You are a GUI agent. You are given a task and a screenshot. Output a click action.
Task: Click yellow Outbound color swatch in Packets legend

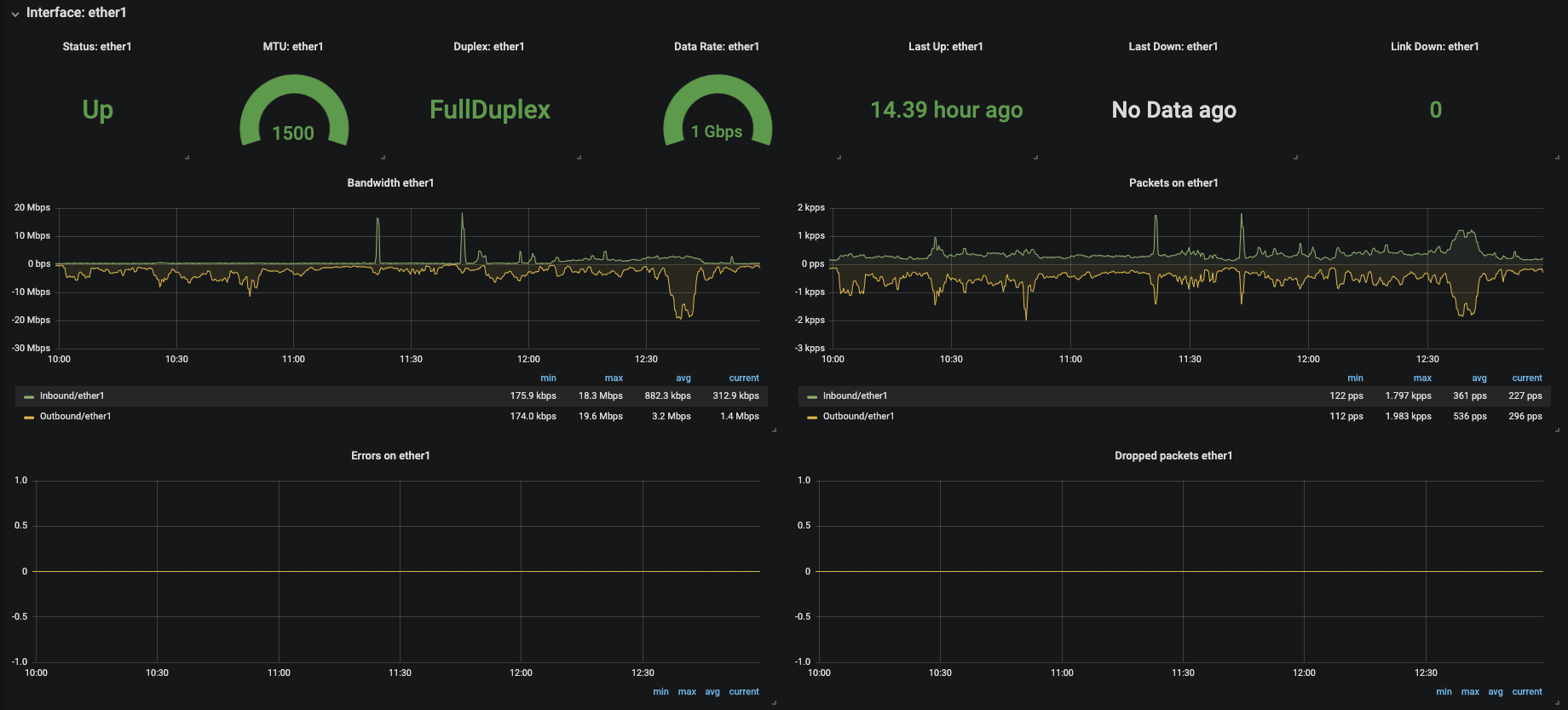click(812, 417)
